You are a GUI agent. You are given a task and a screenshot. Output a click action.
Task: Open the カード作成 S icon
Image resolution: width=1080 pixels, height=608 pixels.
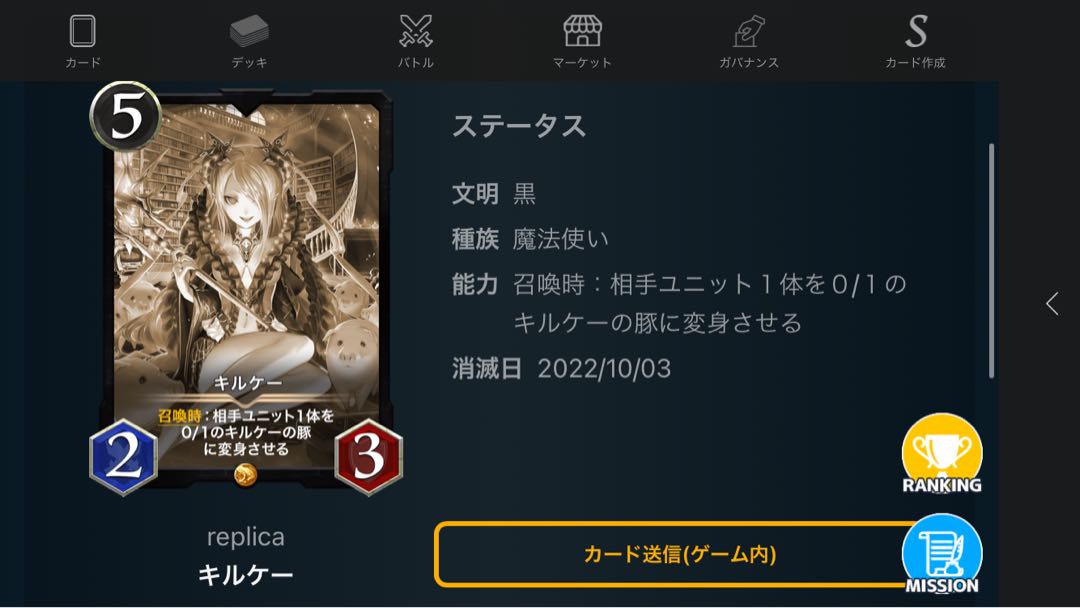tap(915, 32)
